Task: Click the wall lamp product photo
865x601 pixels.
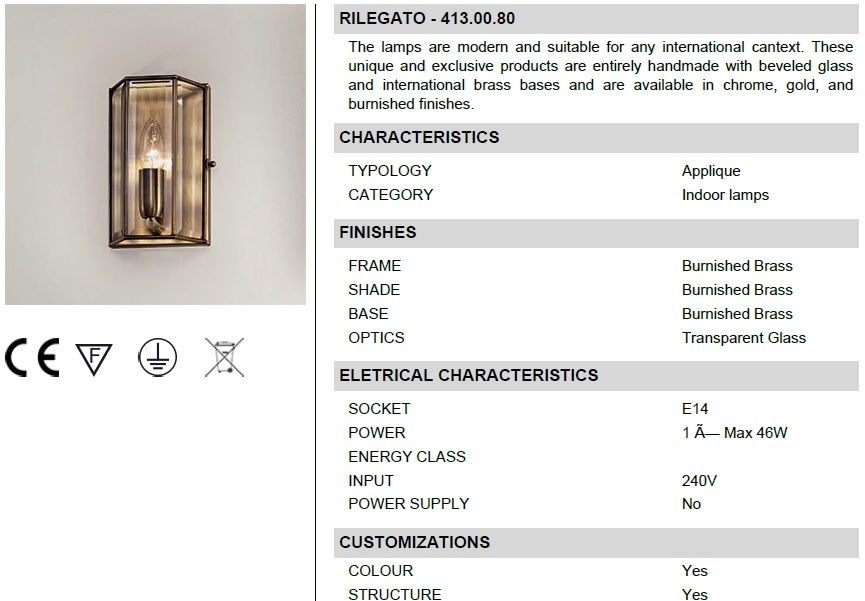Action: tap(156, 155)
